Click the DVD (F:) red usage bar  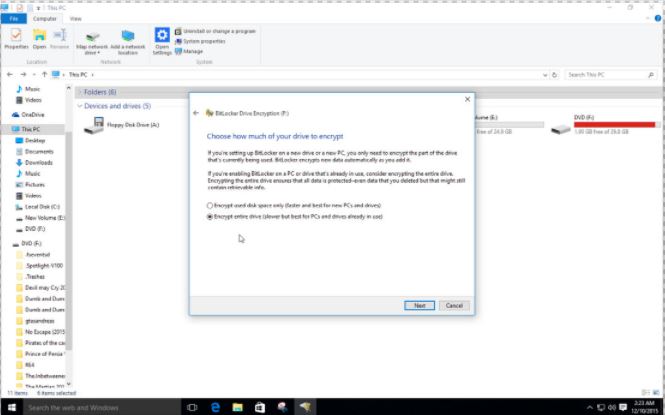click(615, 125)
